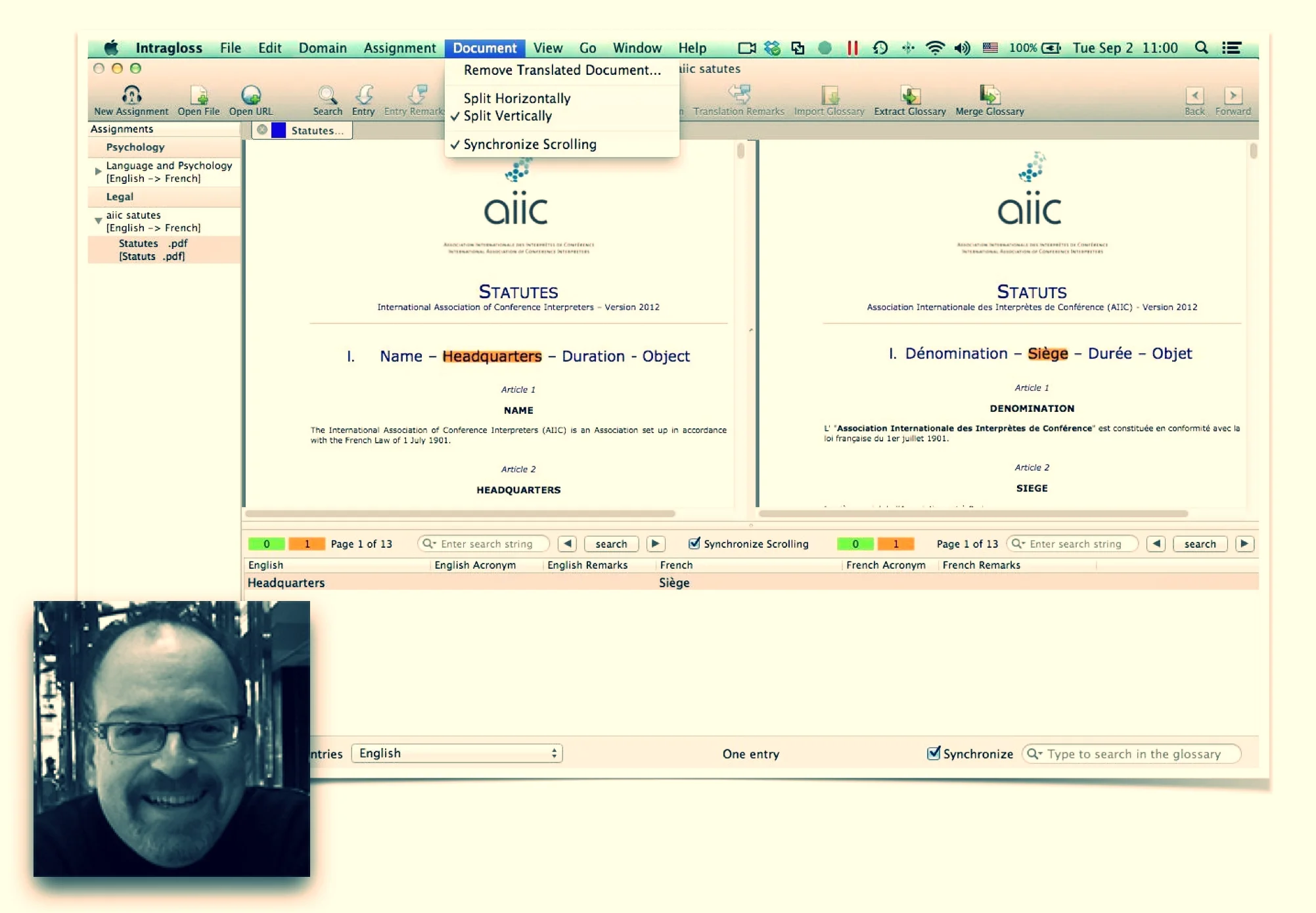This screenshot has width=1316, height=913.
Task: Click the Entry Remarks toolbar icon
Action: click(x=417, y=95)
